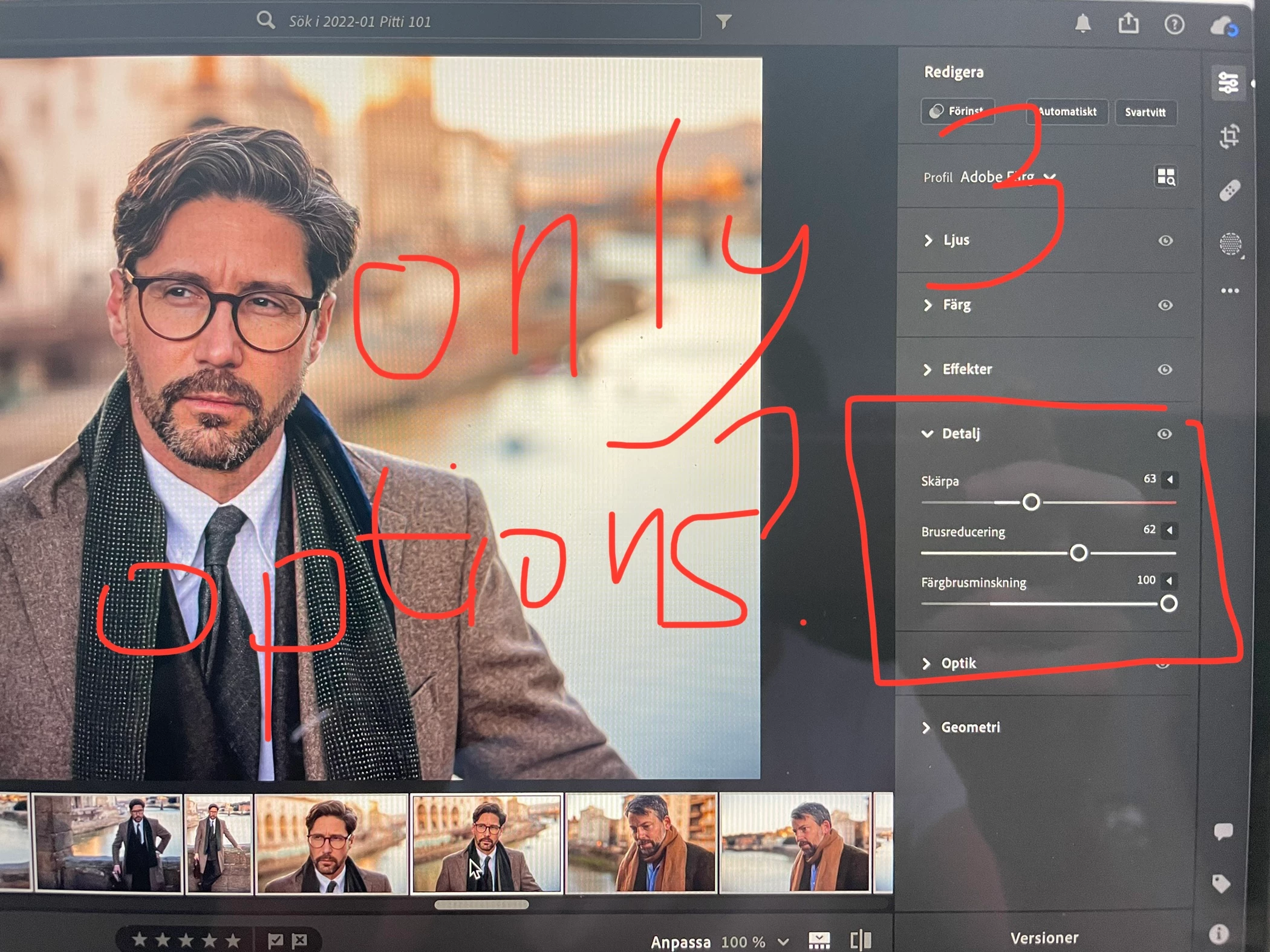This screenshot has width=1270, height=952.
Task: Toggle Ljus panel eye visibility
Action: pyautogui.click(x=1165, y=241)
